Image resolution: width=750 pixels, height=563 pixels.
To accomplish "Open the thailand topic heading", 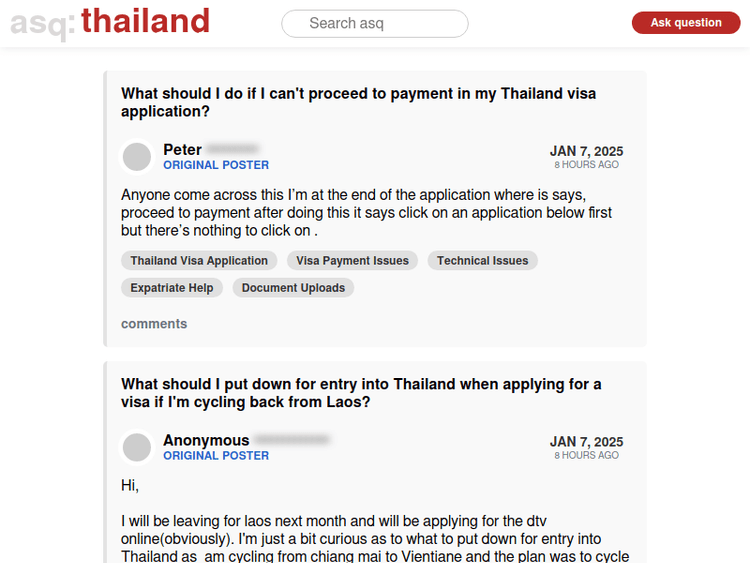I will click(145, 21).
